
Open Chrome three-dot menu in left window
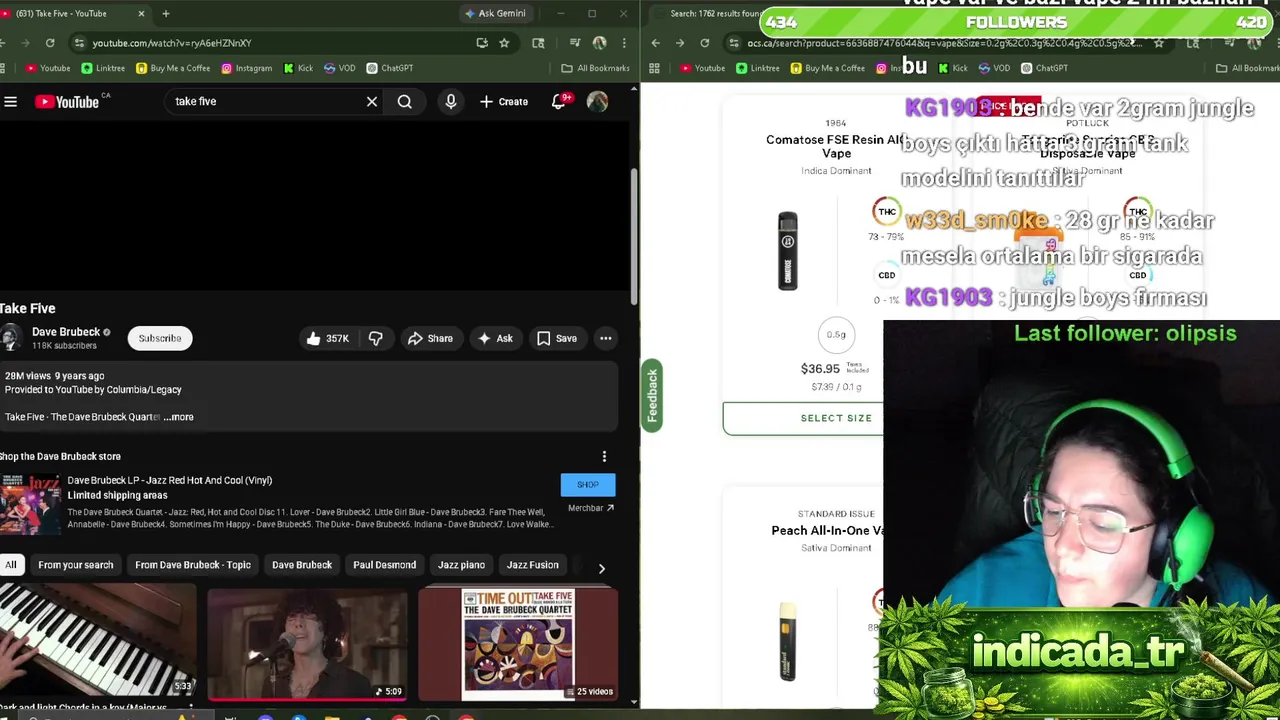[x=623, y=43]
